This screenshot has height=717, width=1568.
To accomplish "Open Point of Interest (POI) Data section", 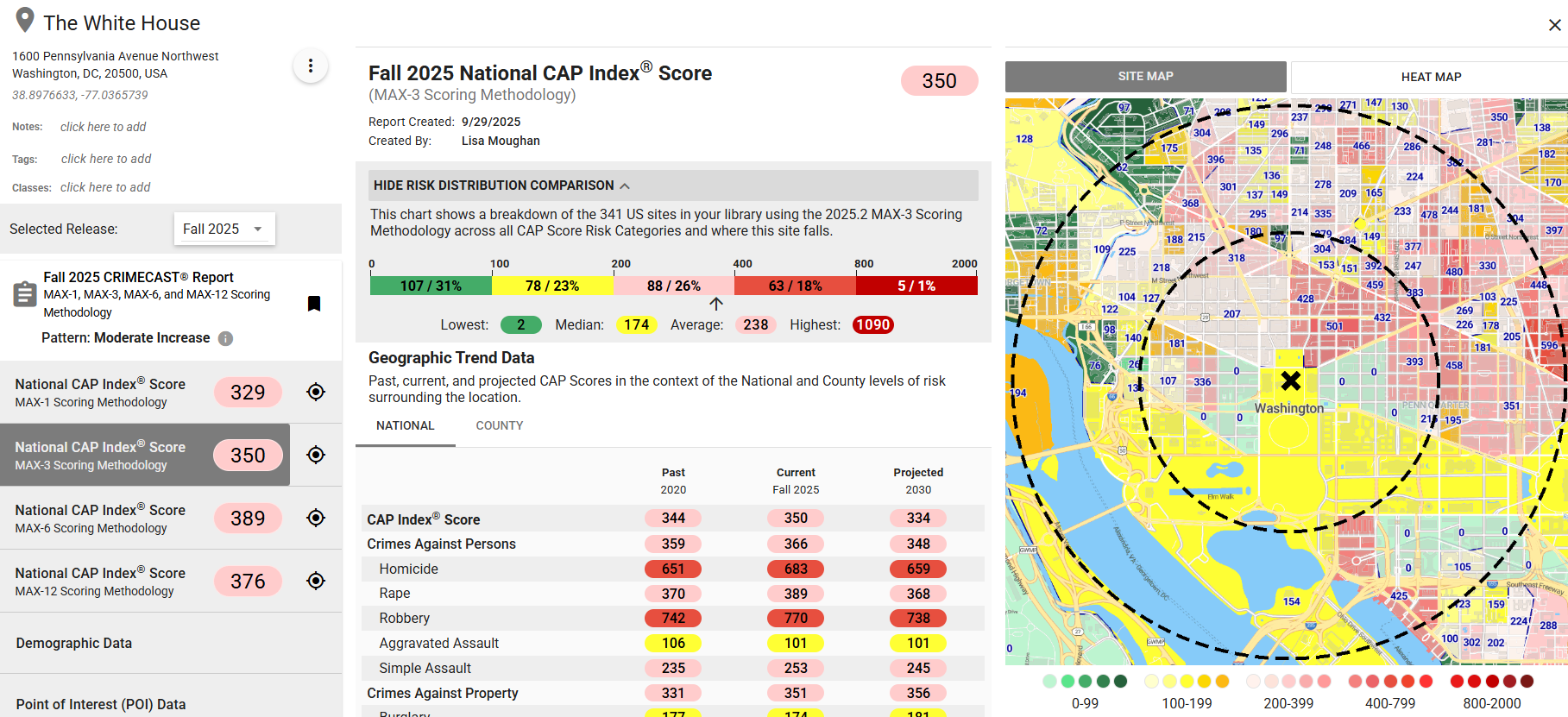I will (x=101, y=704).
